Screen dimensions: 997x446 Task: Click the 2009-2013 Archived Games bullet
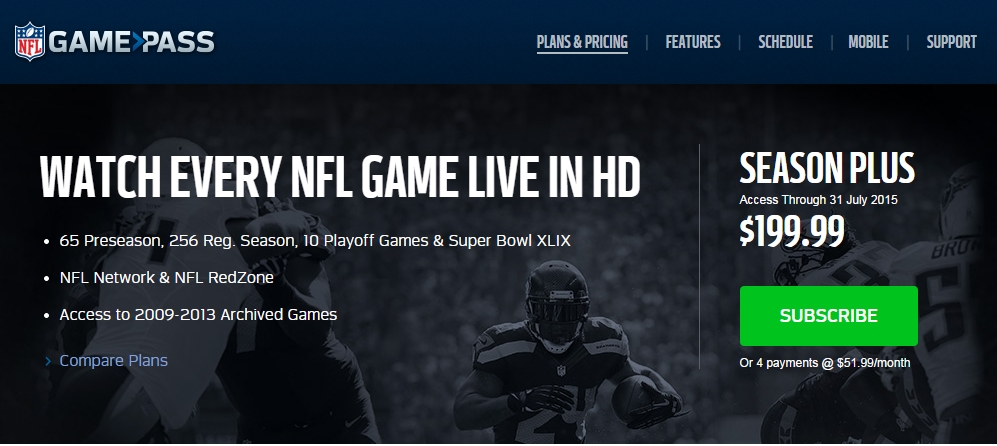pos(198,314)
